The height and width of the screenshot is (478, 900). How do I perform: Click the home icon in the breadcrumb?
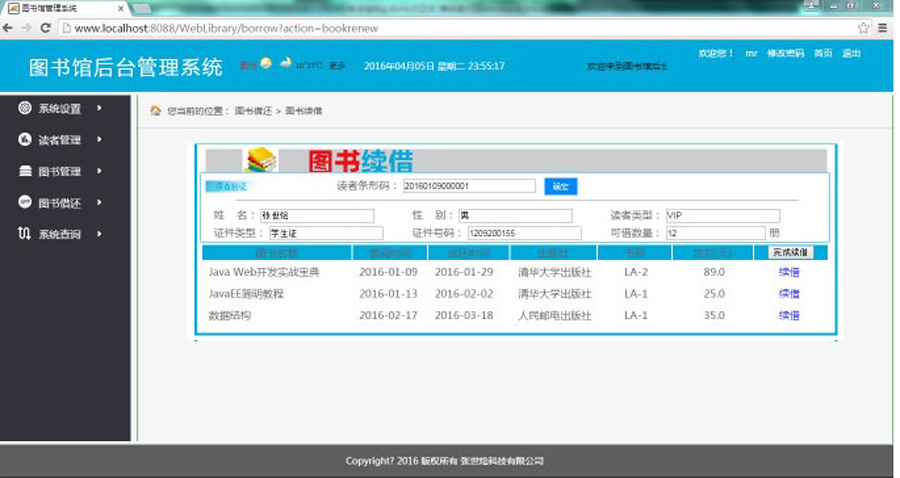tap(155, 110)
